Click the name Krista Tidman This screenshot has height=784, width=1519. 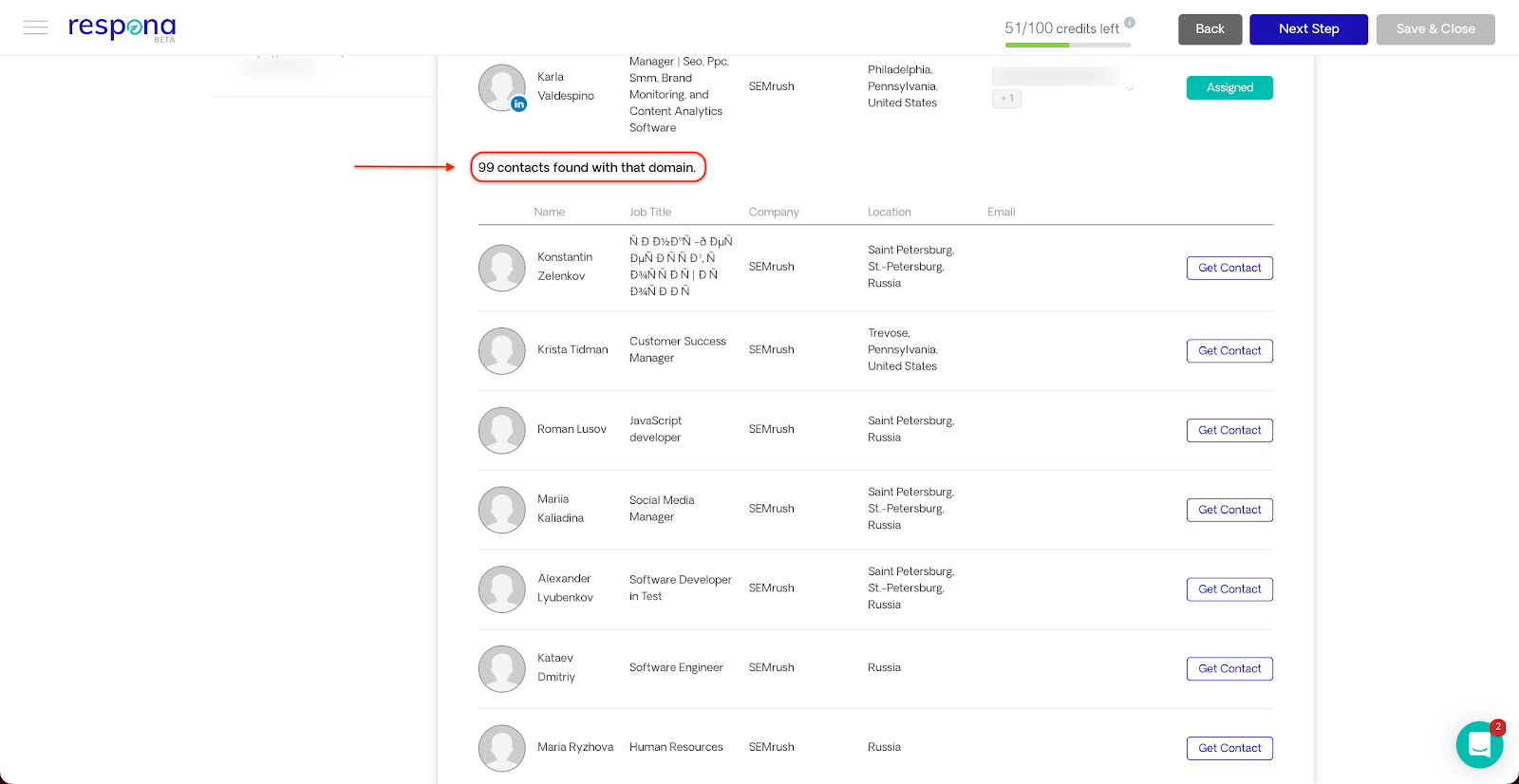[x=572, y=349]
